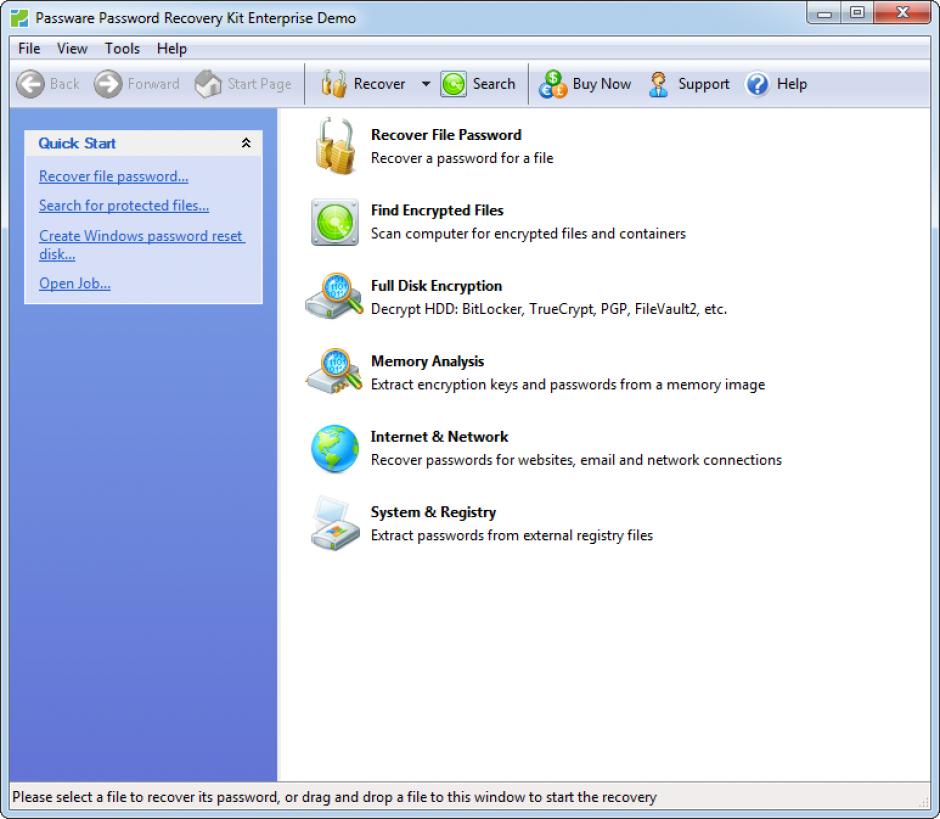
Task: Click the Recover File Password padlock icon
Action: click(335, 146)
